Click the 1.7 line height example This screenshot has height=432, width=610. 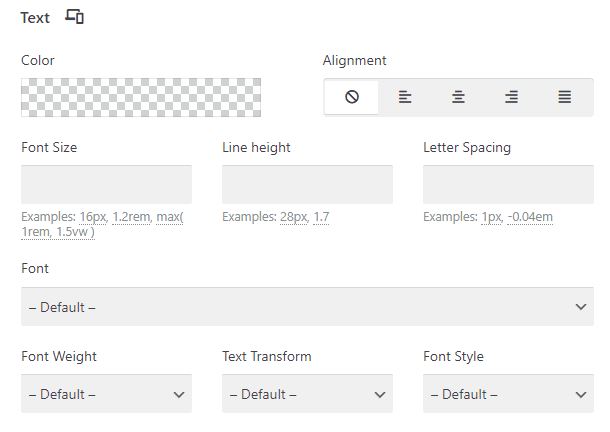point(321,217)
